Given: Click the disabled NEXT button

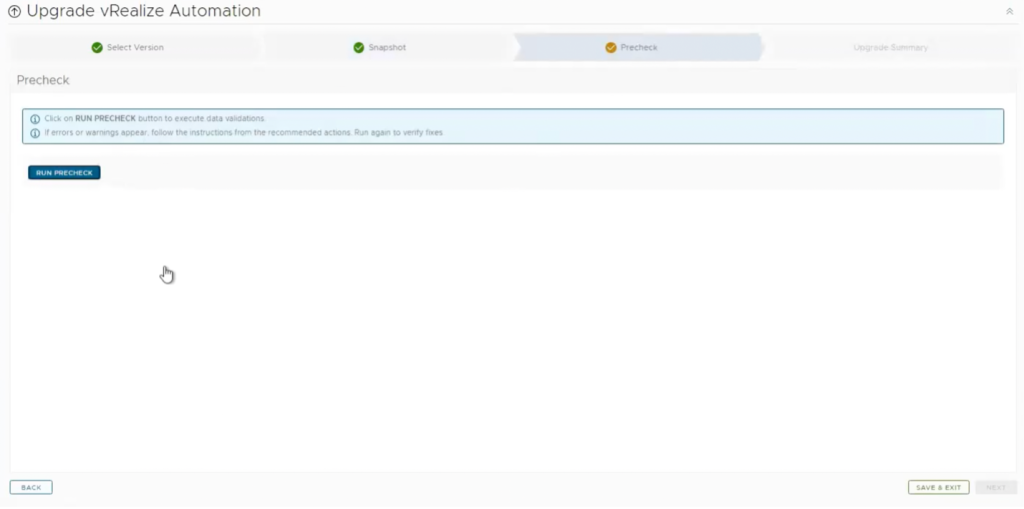Looking at the screenshot, I should click(x=996, y=487).
